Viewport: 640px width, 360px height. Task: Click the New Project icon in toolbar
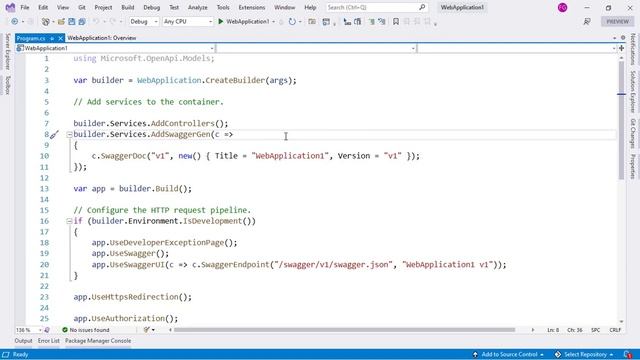[46, 22]
